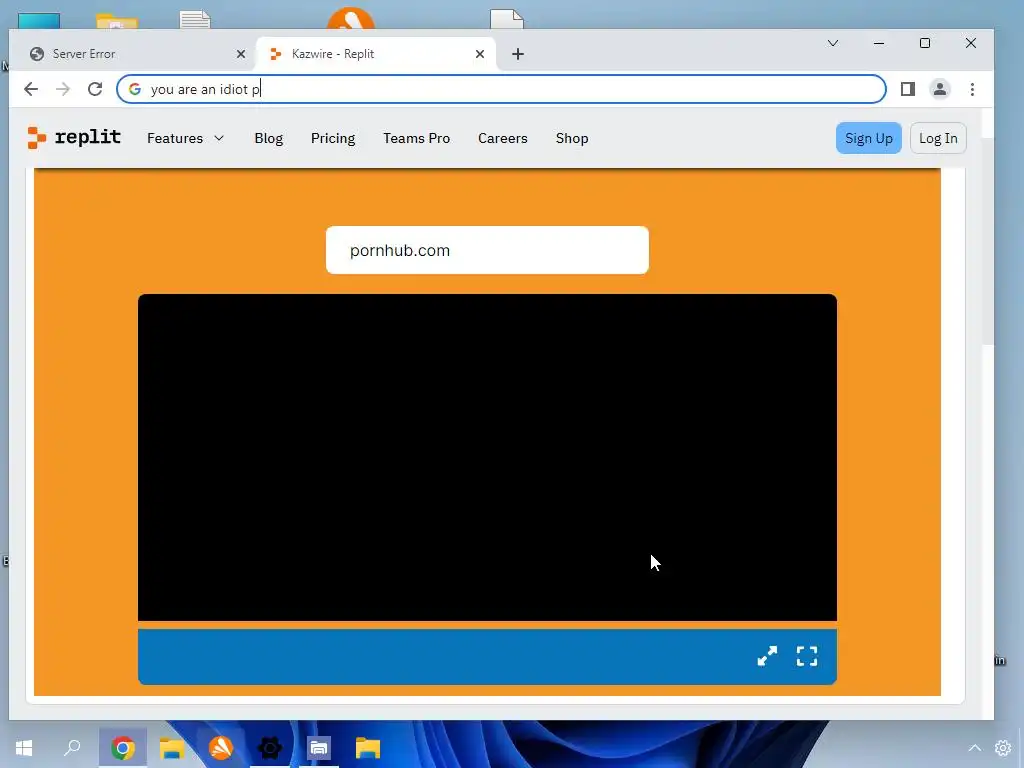The height and width of the screenshot is (768, 1024).
Task: Open the Pricing page
Action: point(333,138)
